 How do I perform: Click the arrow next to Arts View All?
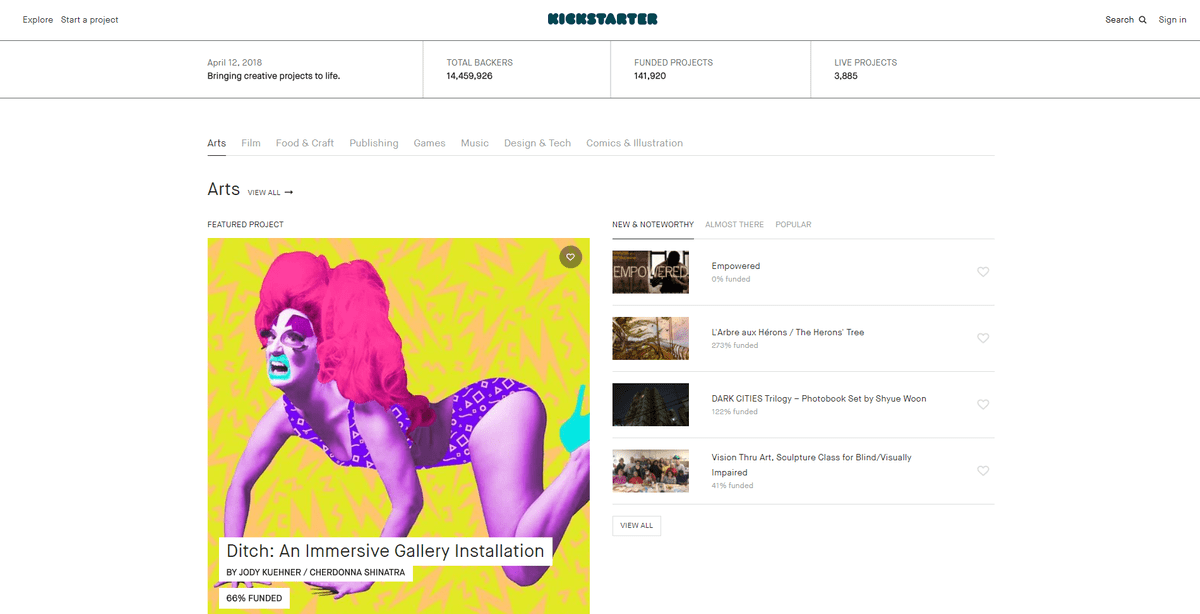tap(289, 192)
